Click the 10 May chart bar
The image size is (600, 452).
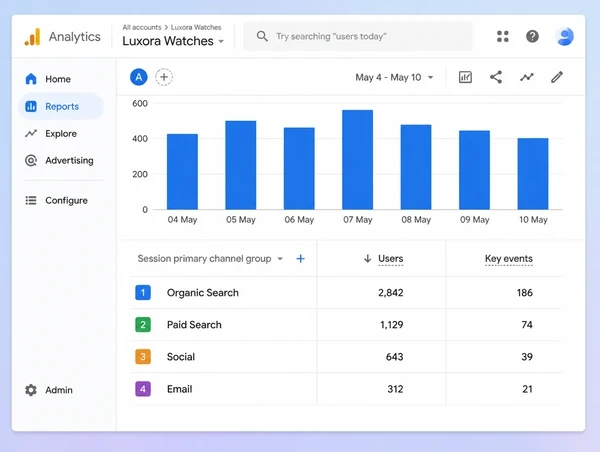point(533,174)
